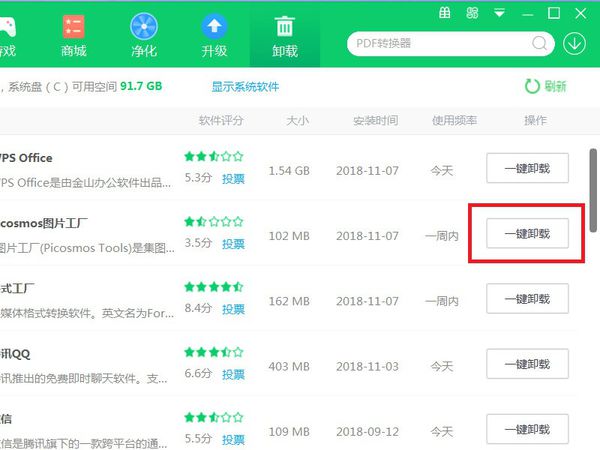Open the 商城 store tab
The width and height of the screenshot is (600, 450).
(x=73, y=36)
